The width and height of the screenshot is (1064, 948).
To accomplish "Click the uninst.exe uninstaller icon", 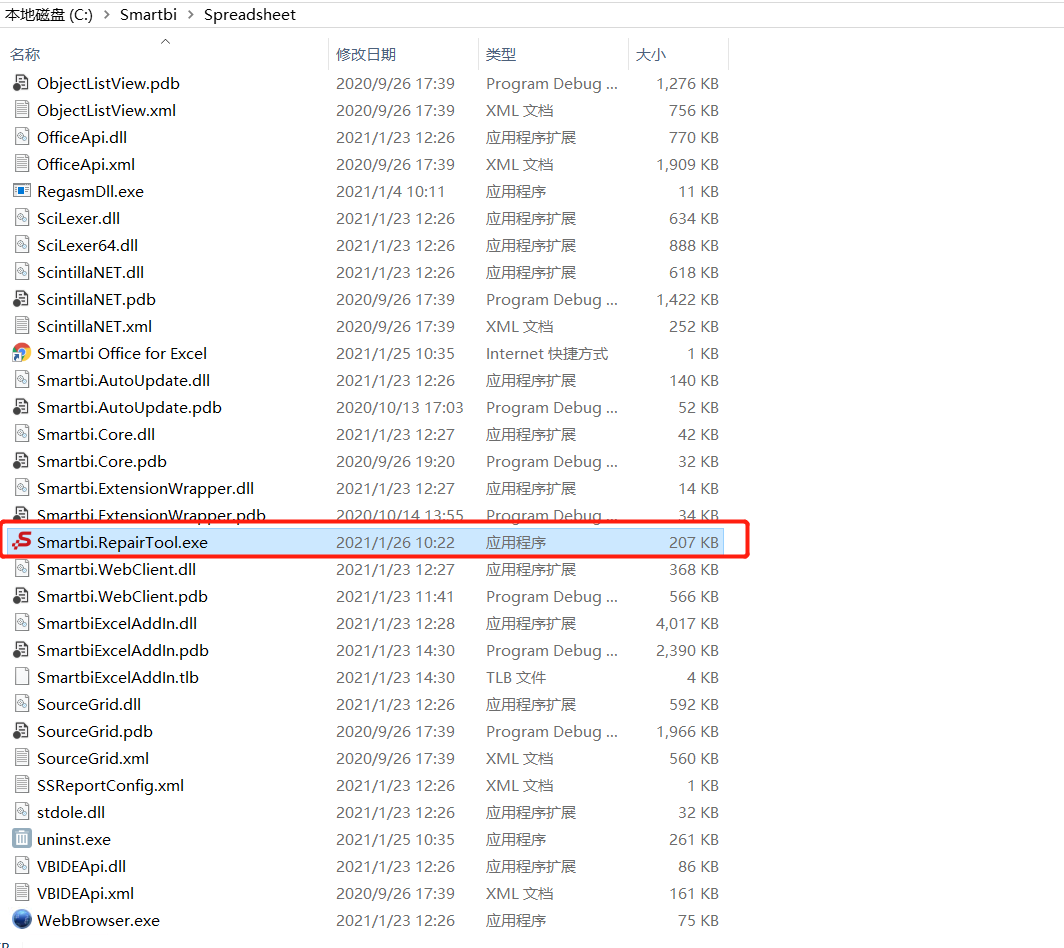I will 22,839.
